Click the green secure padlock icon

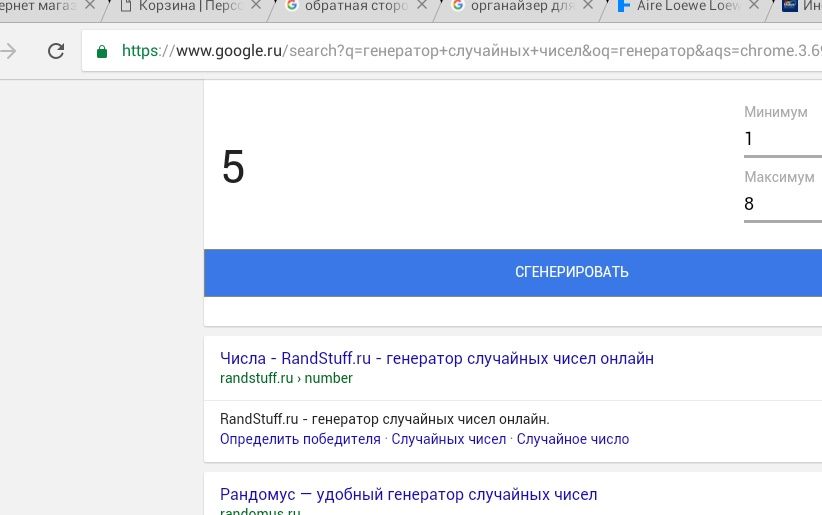point(102,50)
